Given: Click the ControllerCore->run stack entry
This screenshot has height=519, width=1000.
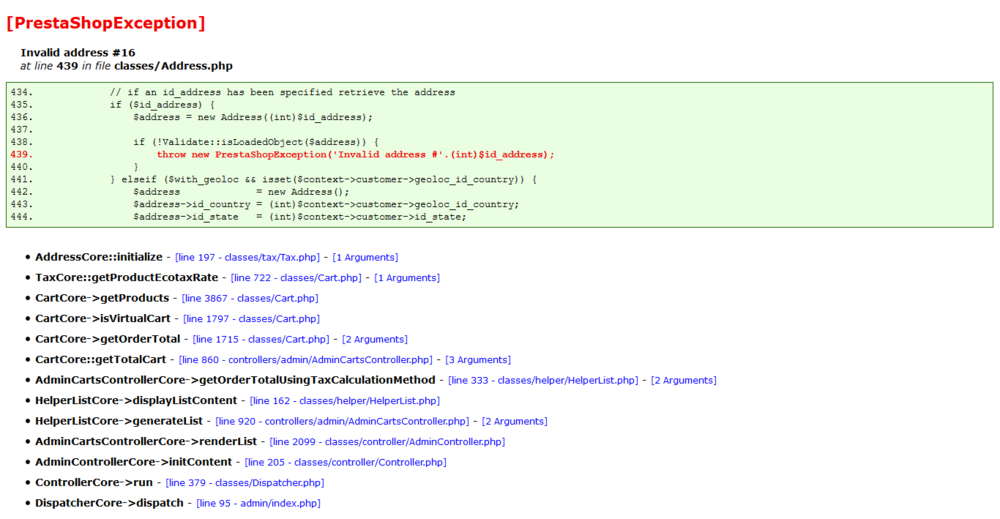Looking at the screenshot, I should point(94,482).
